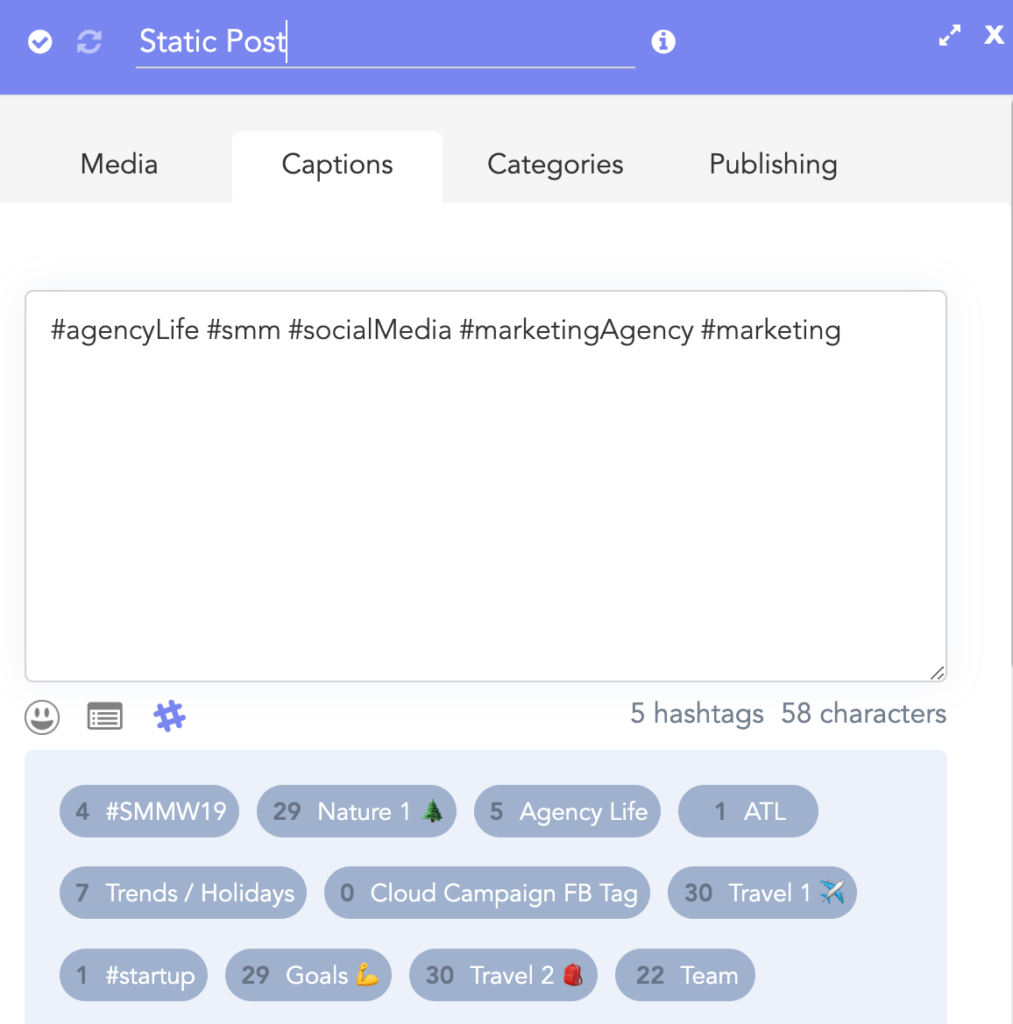Screen dimensions: 1013x1024
Task: Click the purple hashtag manager icon
Action: click(169, 716)
